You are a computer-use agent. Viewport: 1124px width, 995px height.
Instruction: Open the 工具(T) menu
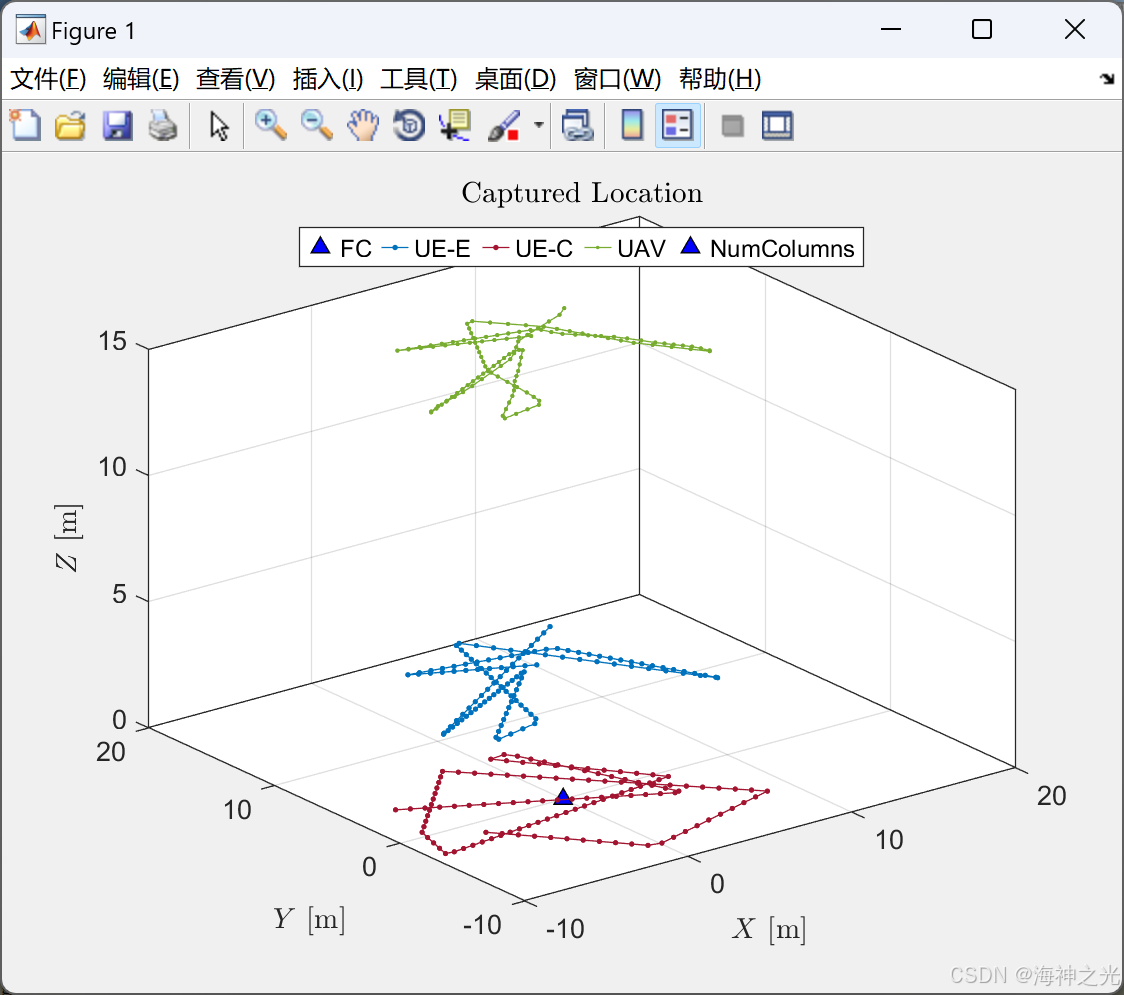(x=418, y=79)
